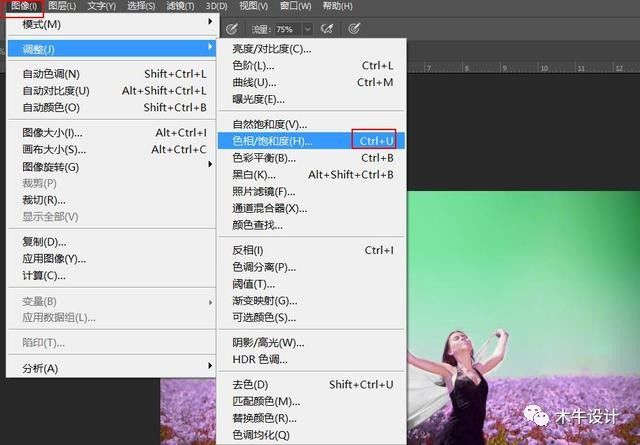Viewport: 640px width, 445px height.
Task: Open the 帮助(H) menu
Action: (x=337, y=6)
